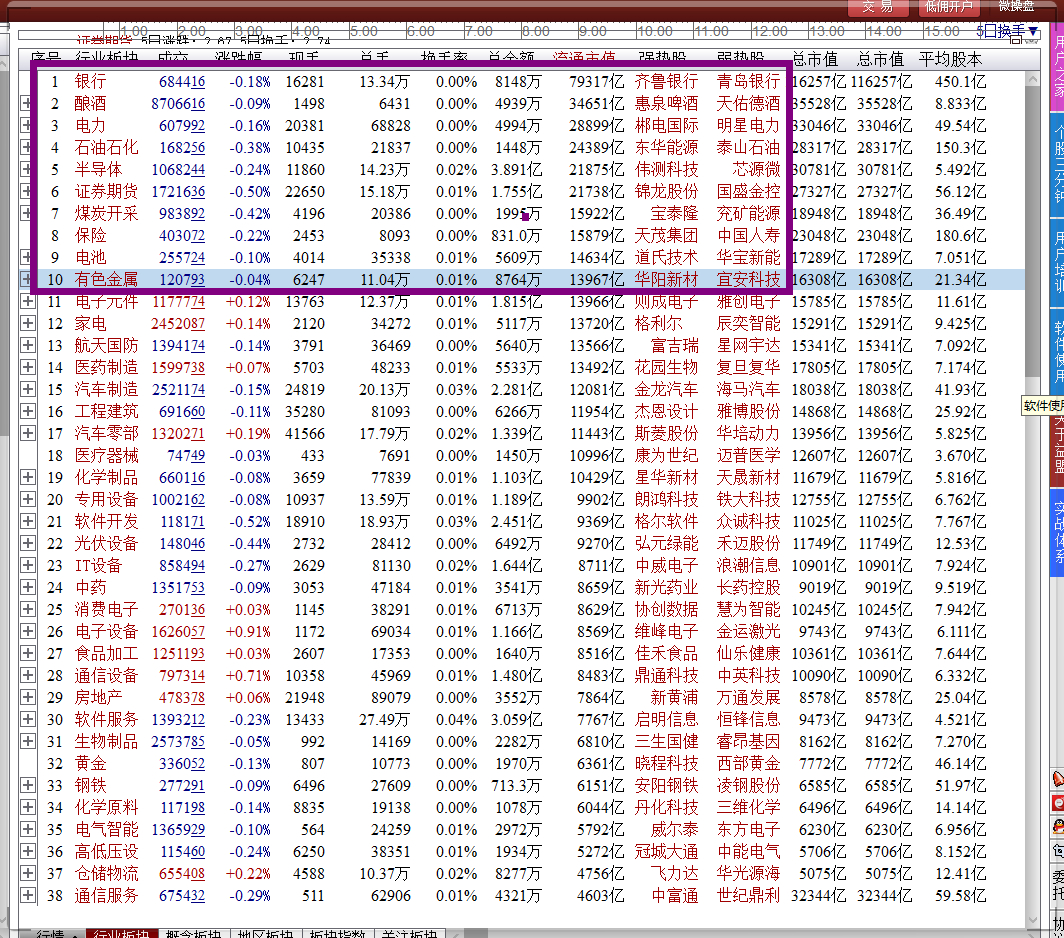Image resolution: width=1064 pixels, height=938 pixels.
Task: Open the 交易 trading button
Action: tap(877, 7)
